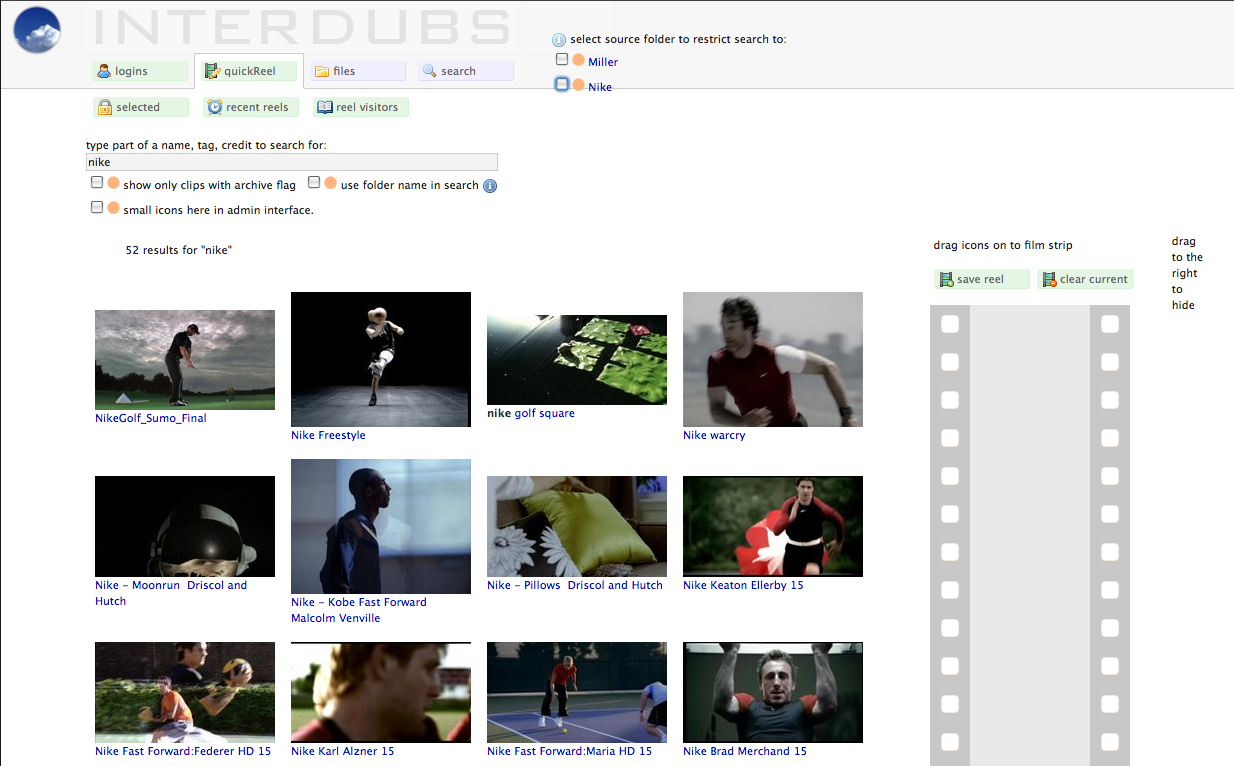
Task: Open the NikeGolf_Sumo_Final clip link
Action: click(151, 418)
